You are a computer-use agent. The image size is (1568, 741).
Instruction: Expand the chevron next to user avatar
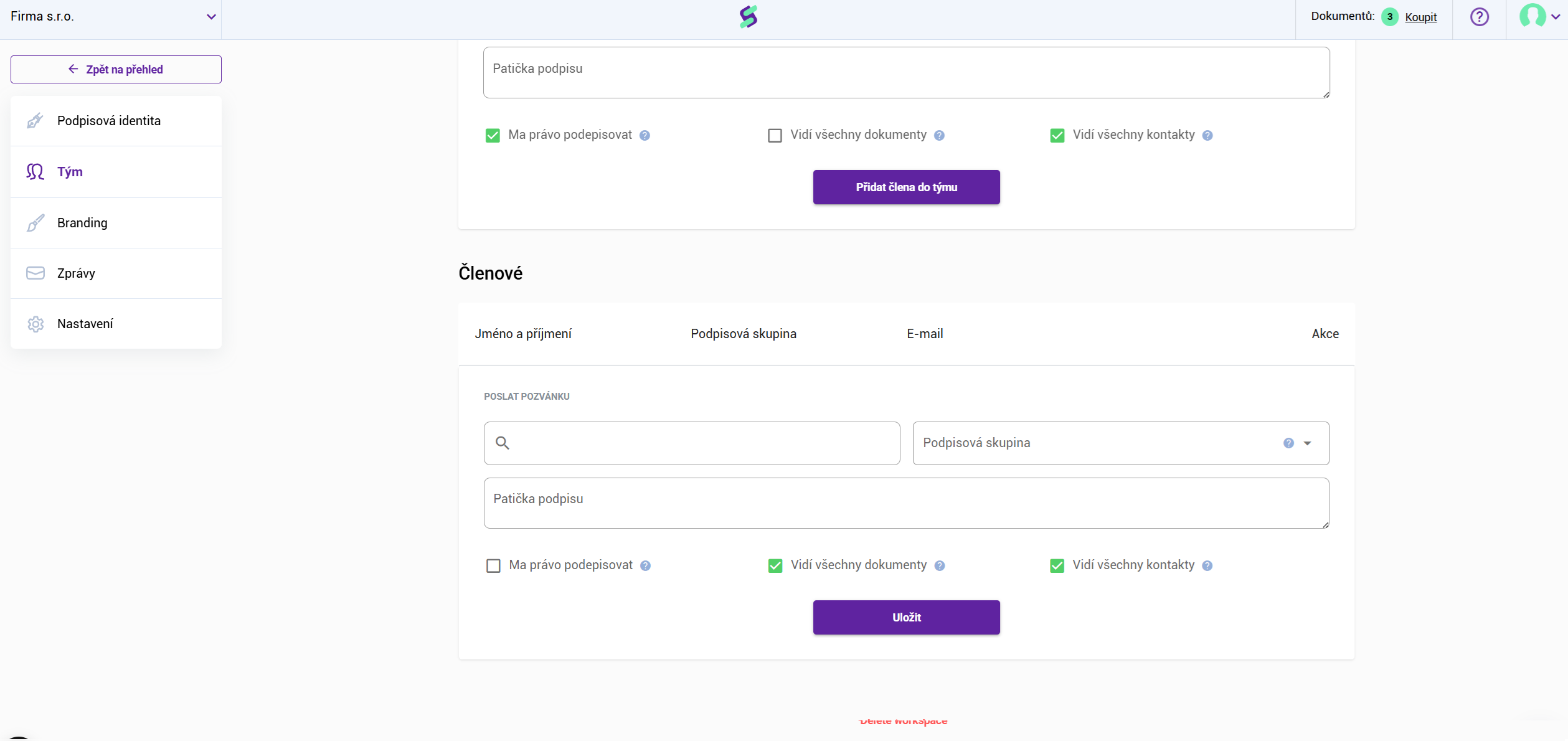click(1555, 17)
